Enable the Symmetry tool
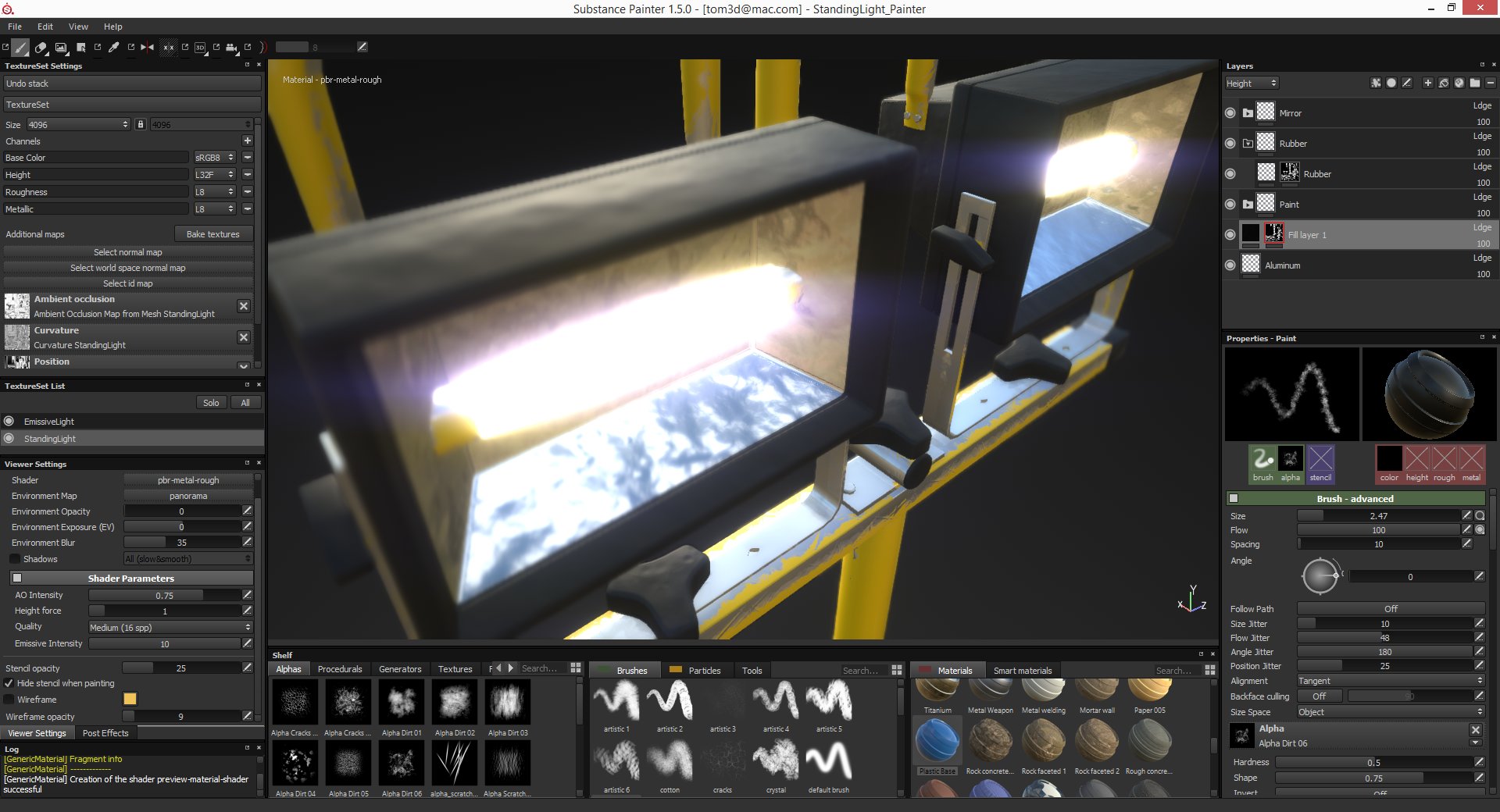This screenshot has width=1500, height=812. point(146,48)
